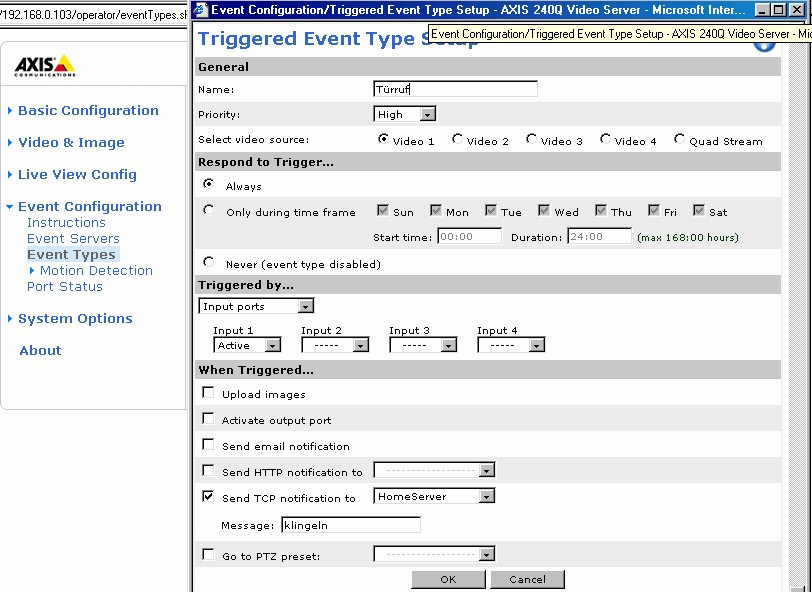Expand the Input 1 Active dropdown
This screenshot has height=592, width=812.
(x=247, y=345)
